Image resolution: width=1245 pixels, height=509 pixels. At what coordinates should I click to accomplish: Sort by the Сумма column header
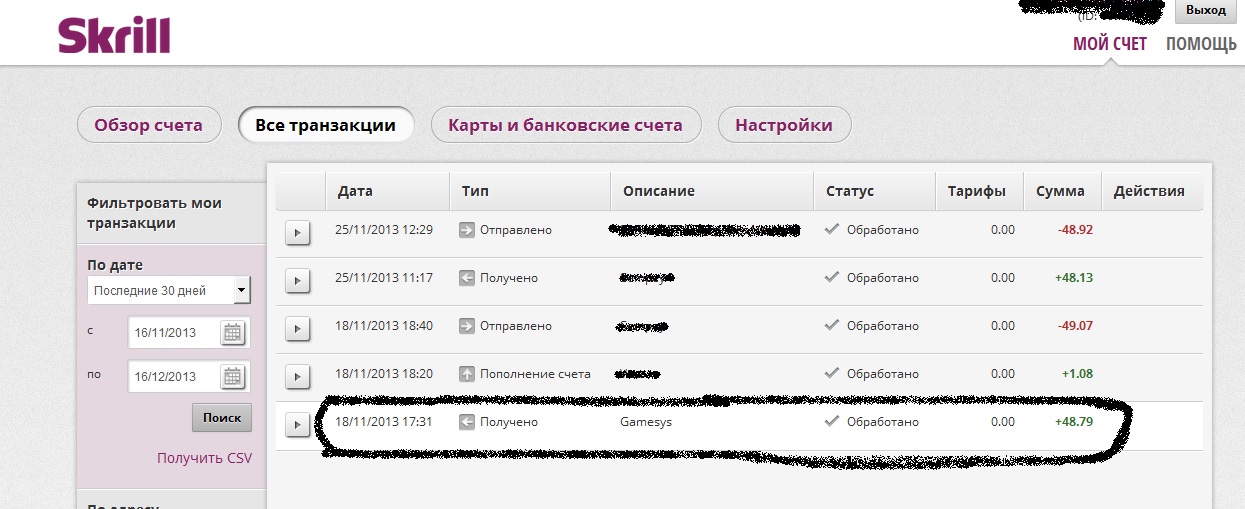(1060, 191)
